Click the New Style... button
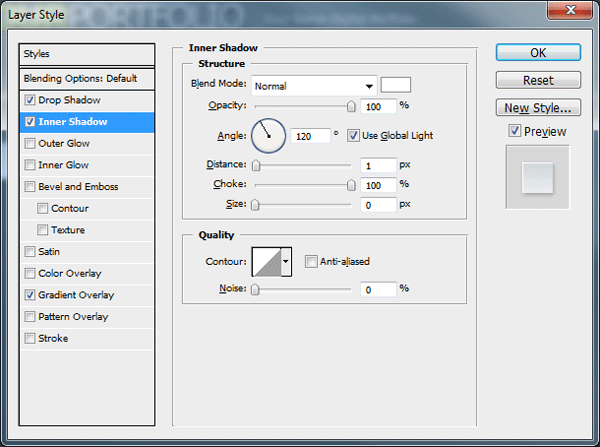This screenshot has width=600, height=447. pos(538,107)
